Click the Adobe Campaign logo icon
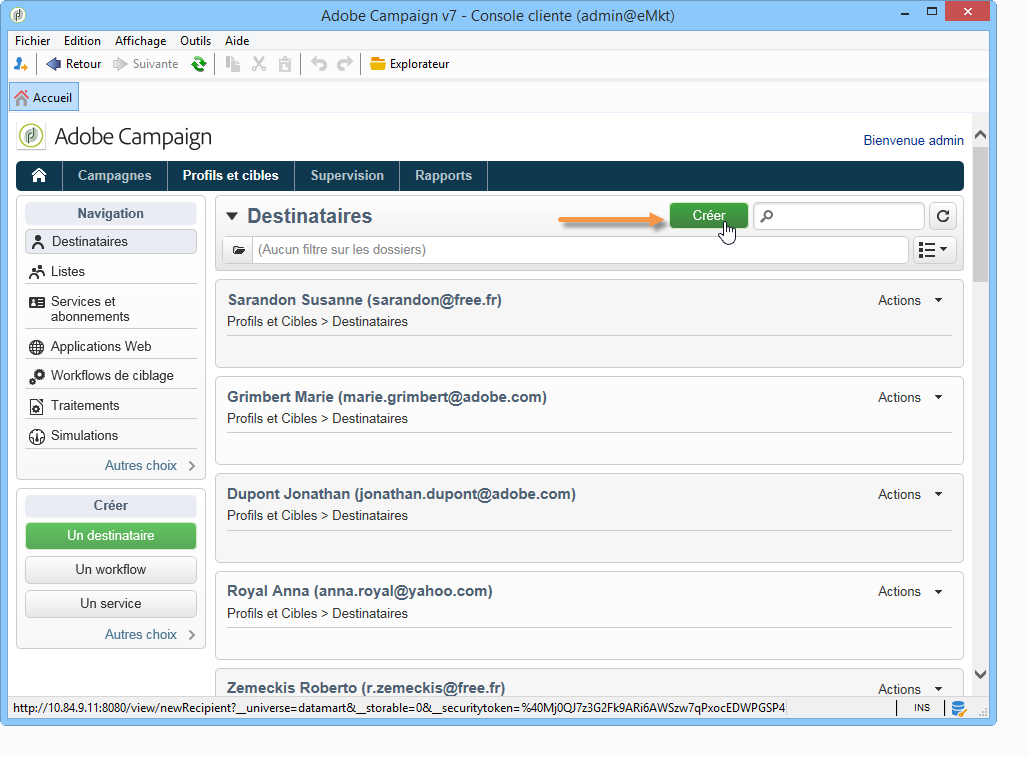This screenshot has height=757, width=1029. point(31,136)
